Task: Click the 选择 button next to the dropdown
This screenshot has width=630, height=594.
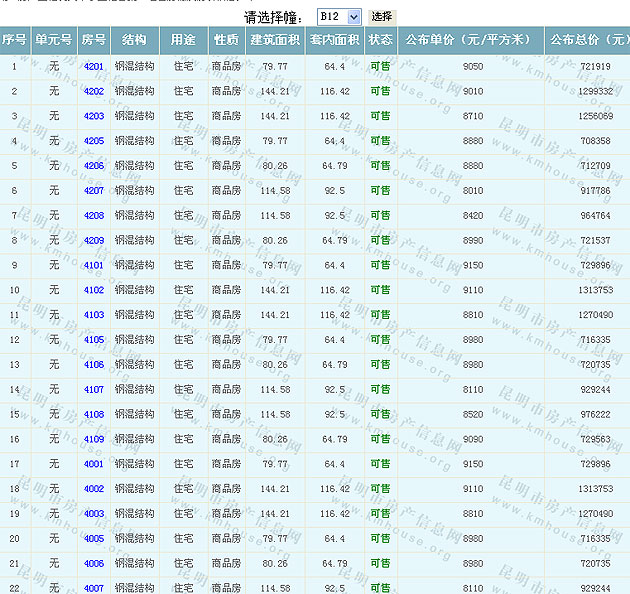Action: 381,17
